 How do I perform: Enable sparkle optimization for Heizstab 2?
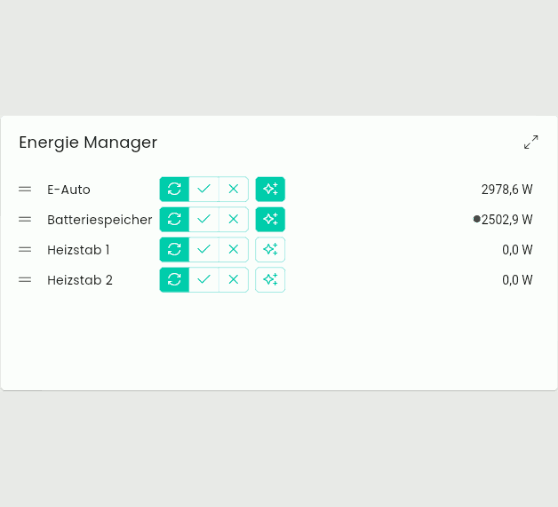point(270,280)
